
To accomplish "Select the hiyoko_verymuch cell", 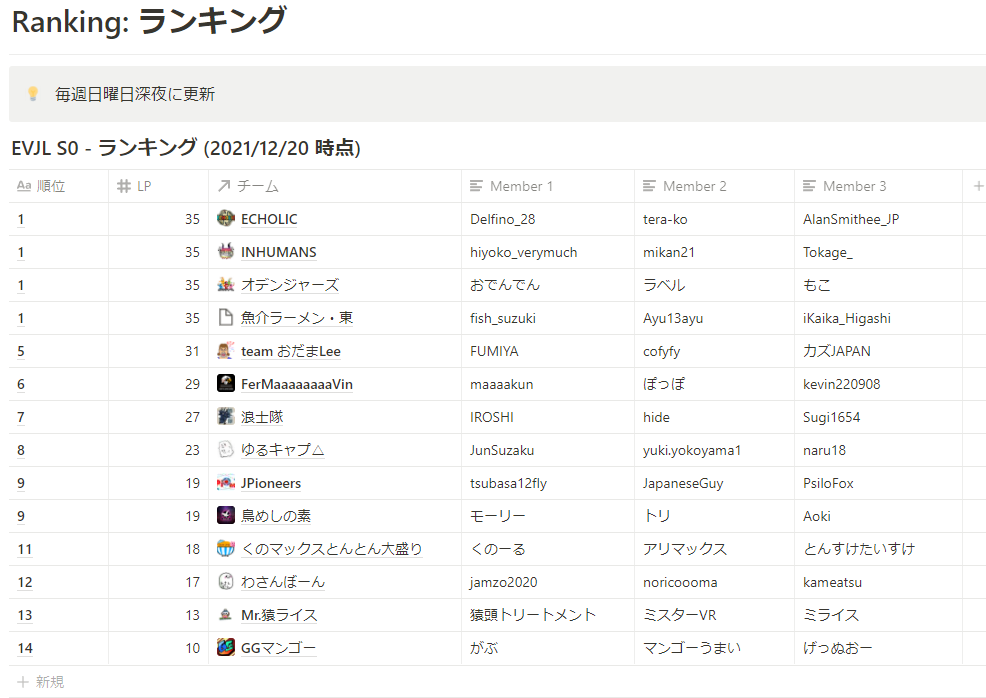I will (x=548, y=252).
